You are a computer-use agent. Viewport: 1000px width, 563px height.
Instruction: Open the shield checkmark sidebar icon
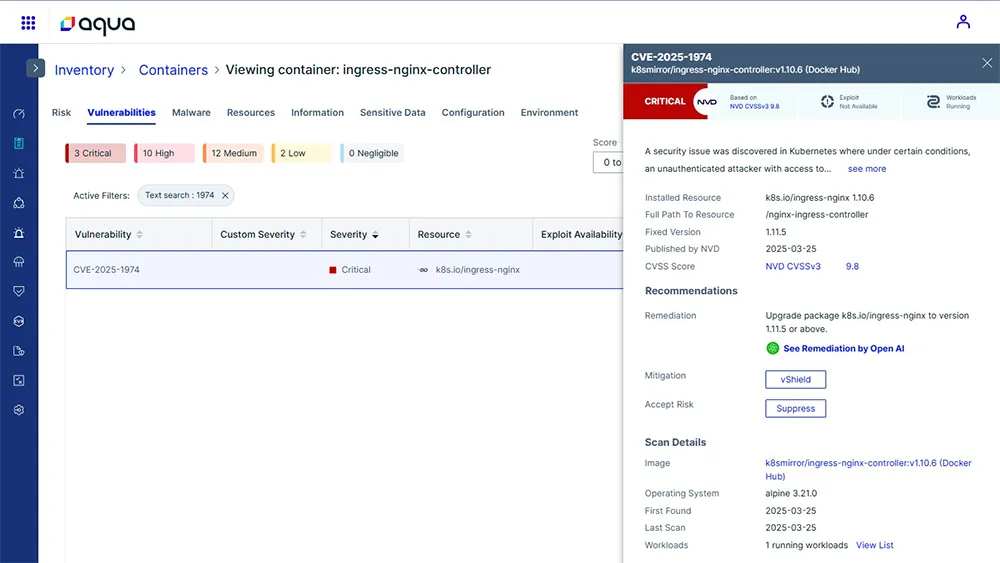pyautogui.click(x=19, y=291)
